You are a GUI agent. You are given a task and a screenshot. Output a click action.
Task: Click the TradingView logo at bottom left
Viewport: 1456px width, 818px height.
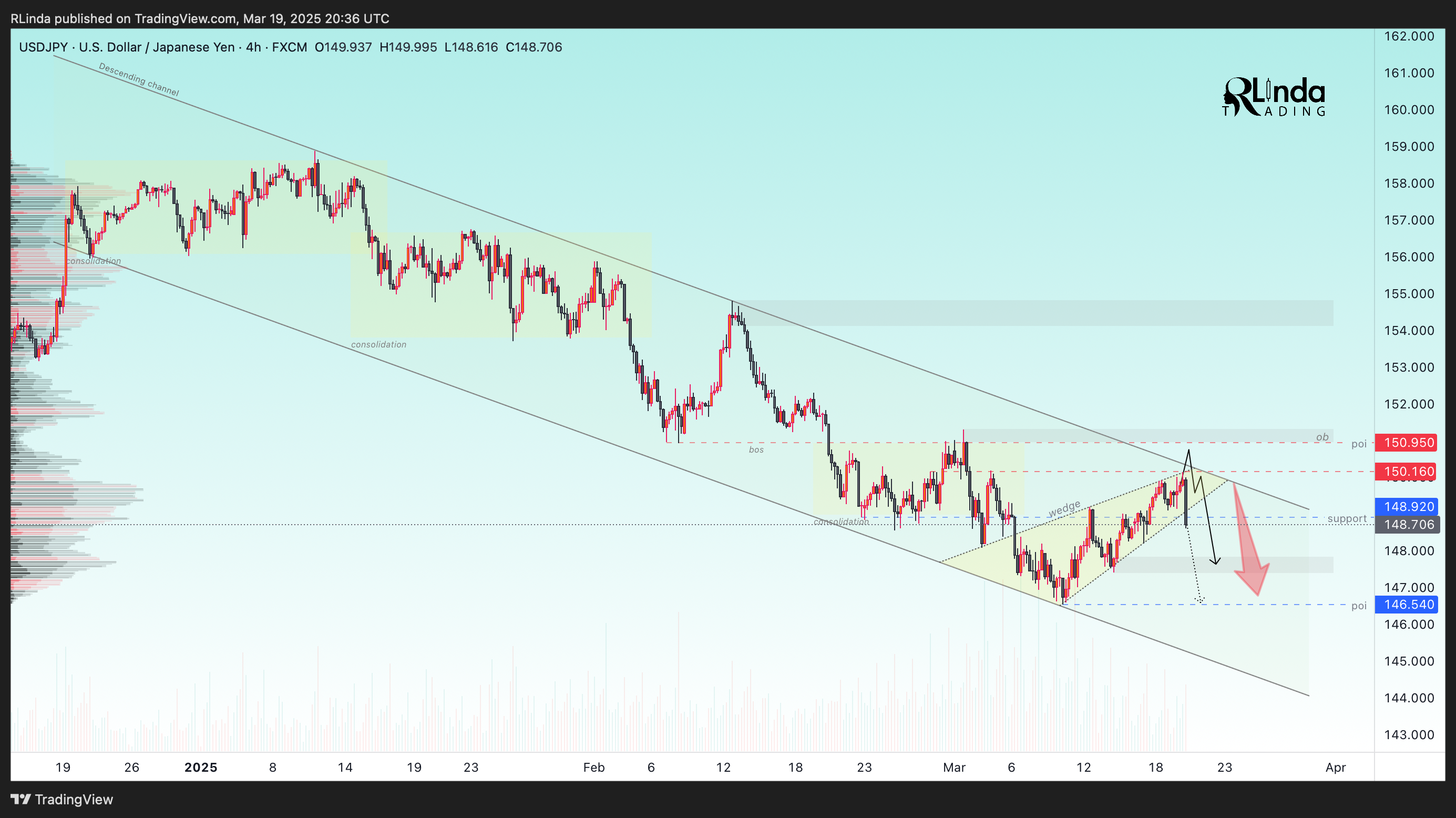click(61, 800)
